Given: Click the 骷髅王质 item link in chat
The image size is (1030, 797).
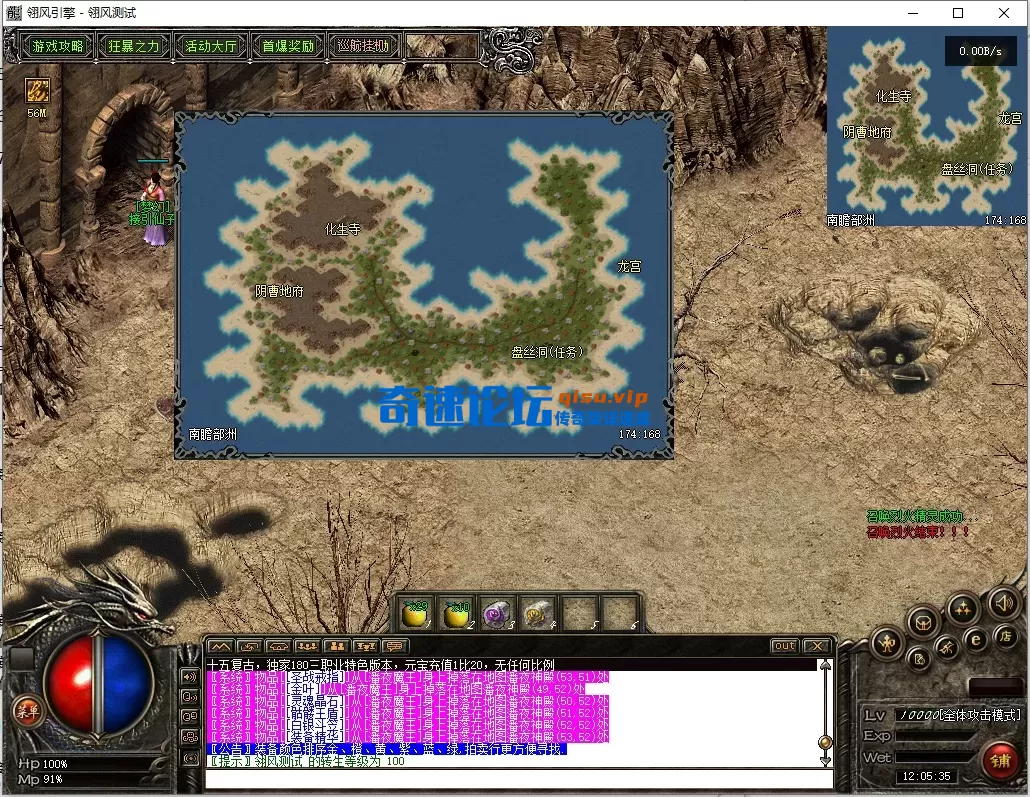Looking at the screenshot, I should (317, 713).
